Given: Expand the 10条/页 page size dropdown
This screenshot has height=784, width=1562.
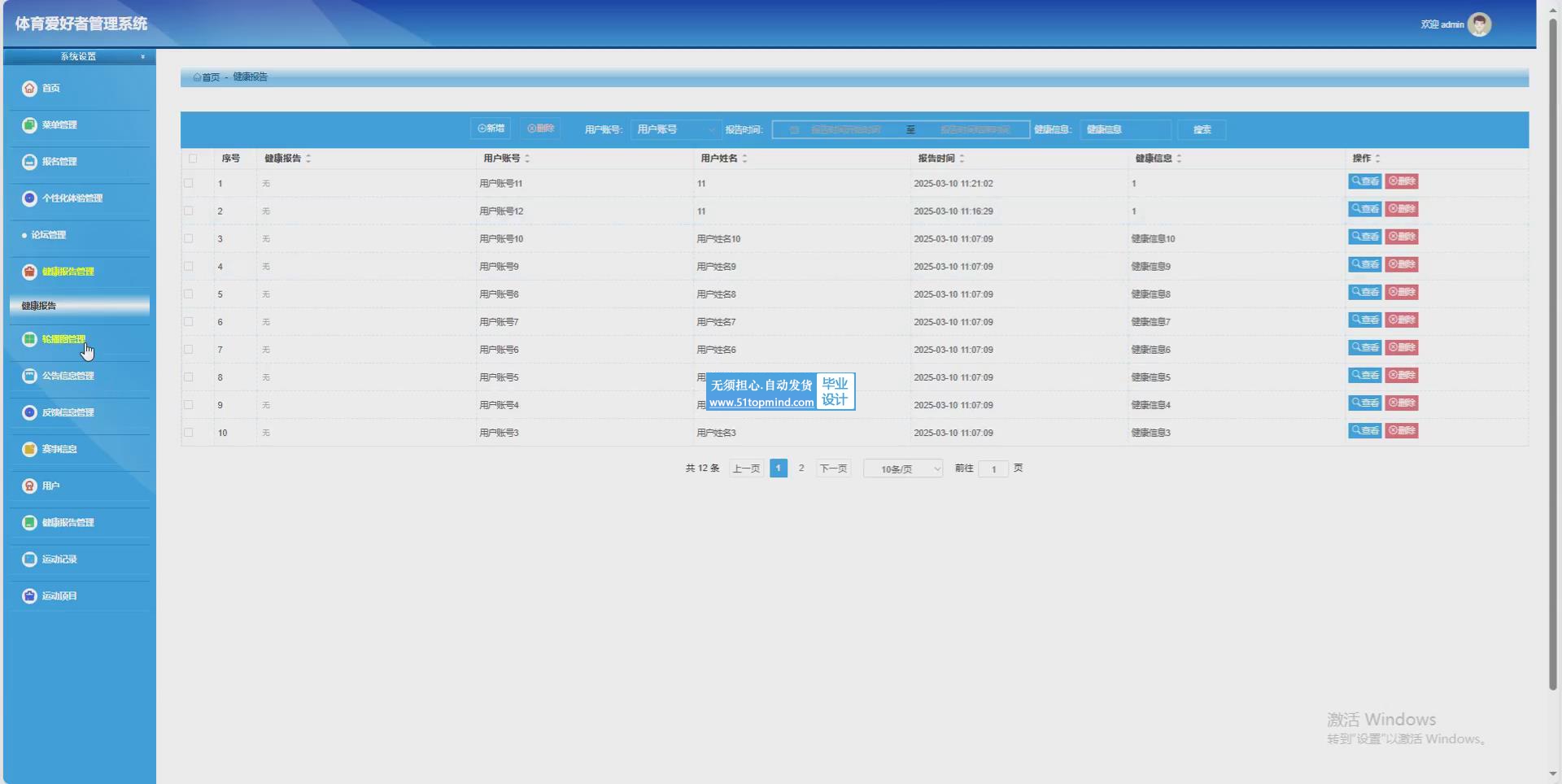Looking at the screenshot, I should [902, 468].
